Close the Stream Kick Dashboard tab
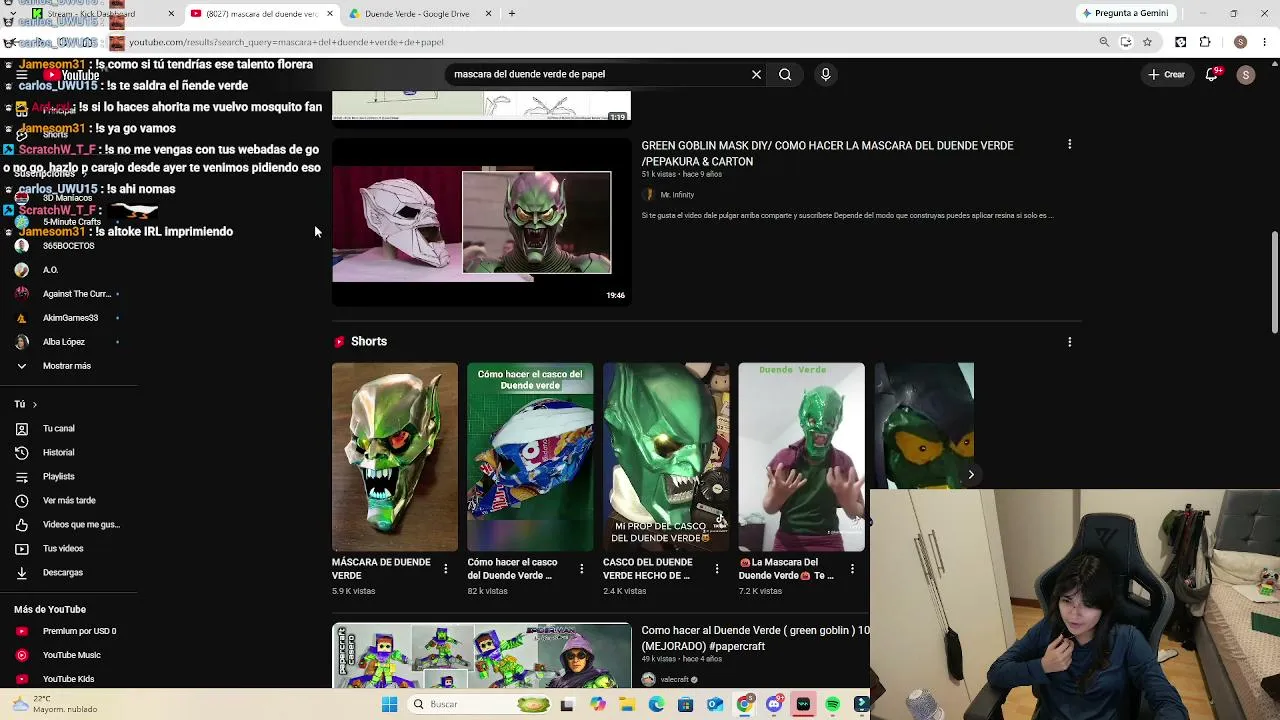The image size is (1280, 720). tap(171, 14)
